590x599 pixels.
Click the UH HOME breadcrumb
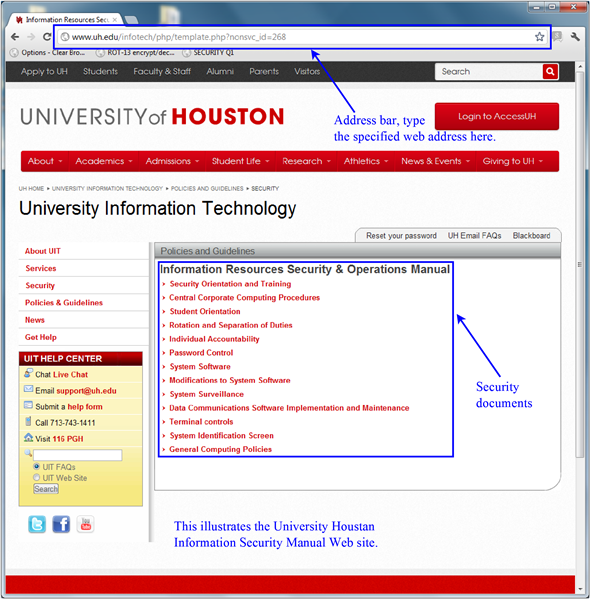click(x=31, y=188)
